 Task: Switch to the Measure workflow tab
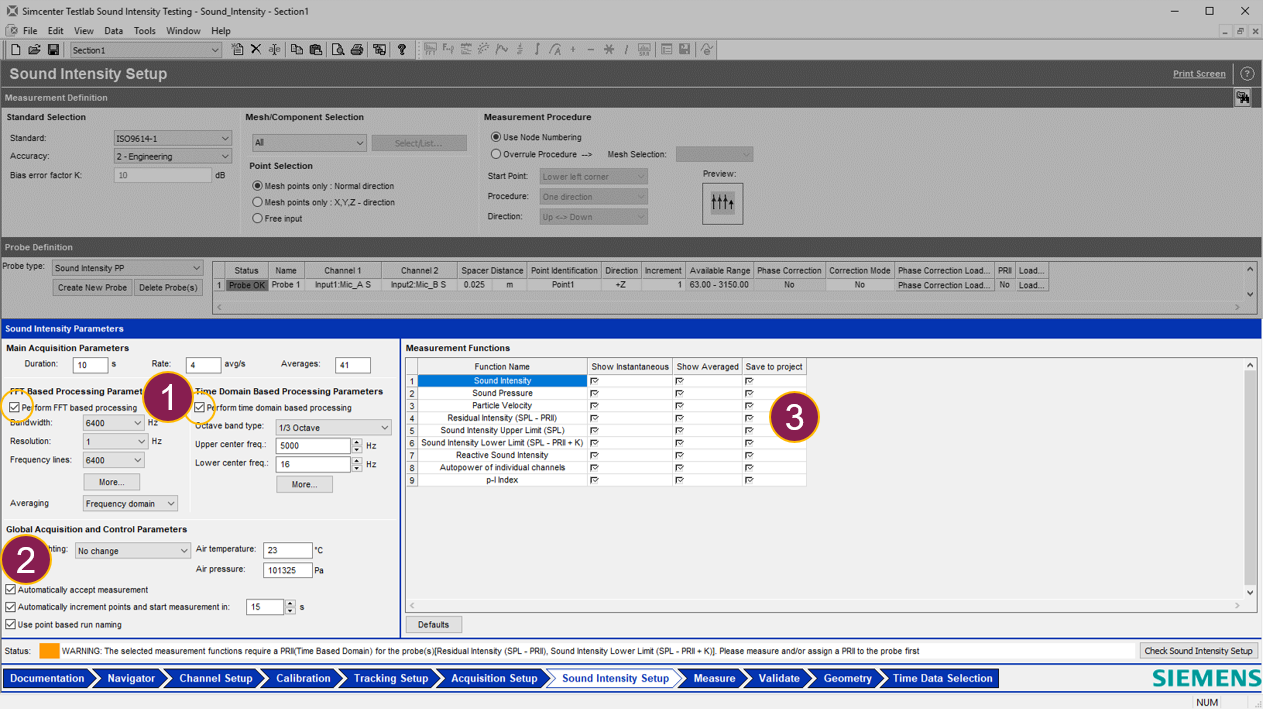click(714, 678)
